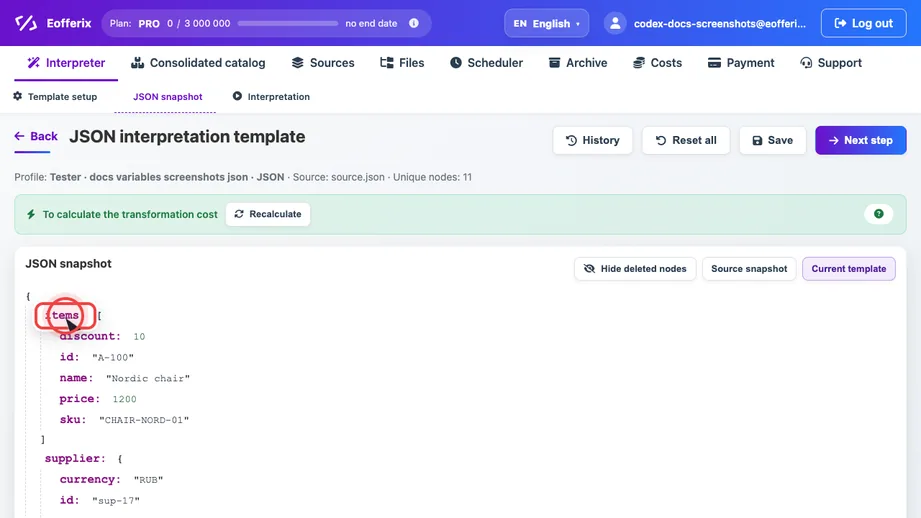Proceed with the Next step button
Image resolution: width=921 pixels, height=518 pixels.
coord(861,140)
